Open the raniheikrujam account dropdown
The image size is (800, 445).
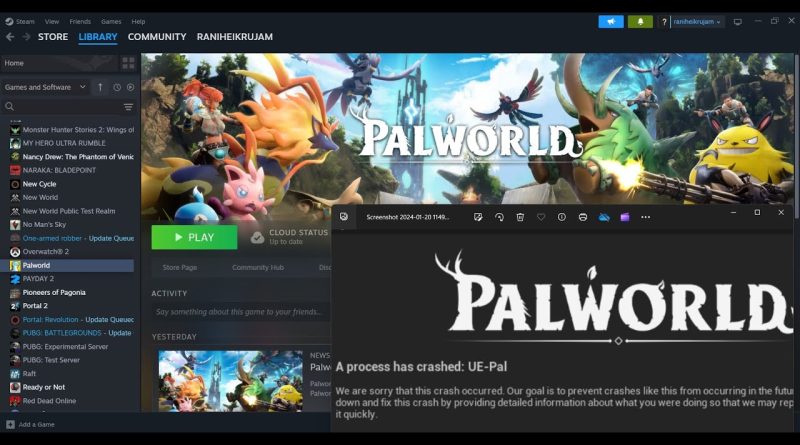click(x=696, y=22)
